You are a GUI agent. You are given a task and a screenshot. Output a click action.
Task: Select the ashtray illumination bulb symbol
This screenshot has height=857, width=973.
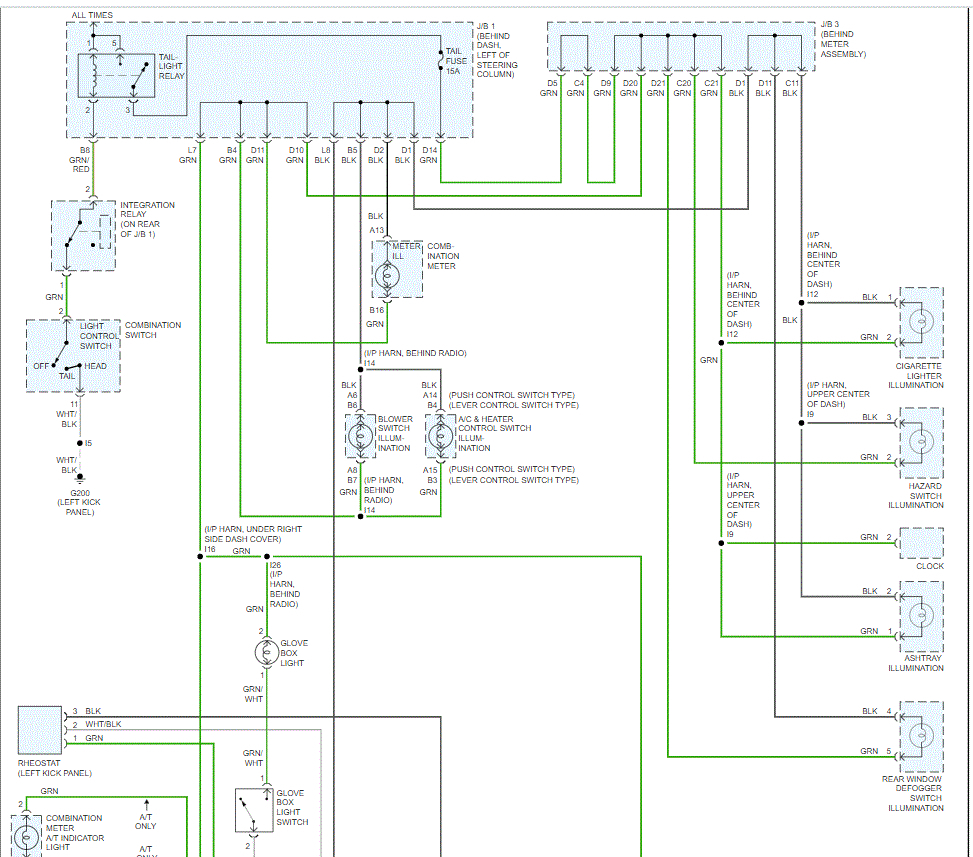coord(921,616)
